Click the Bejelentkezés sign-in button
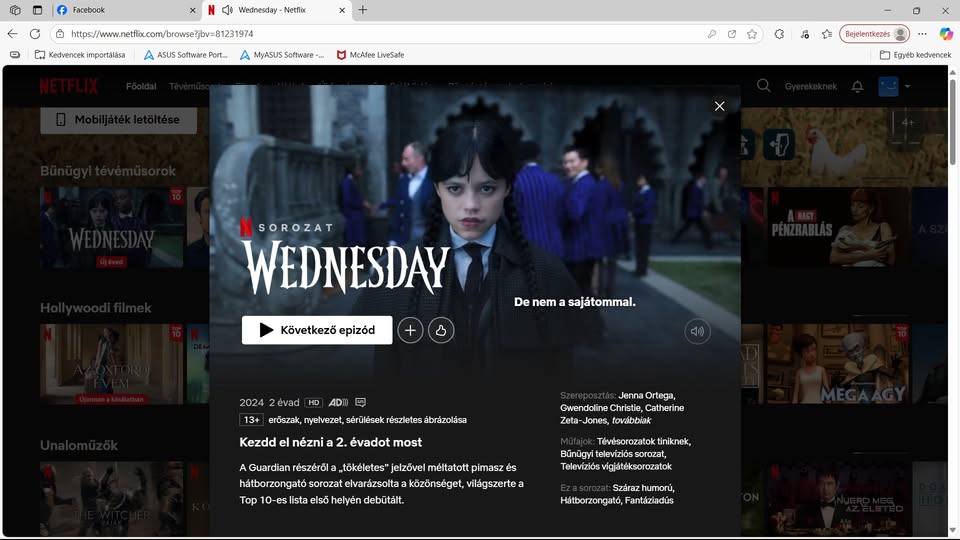The image size is (960, 540). click(874, 34)
